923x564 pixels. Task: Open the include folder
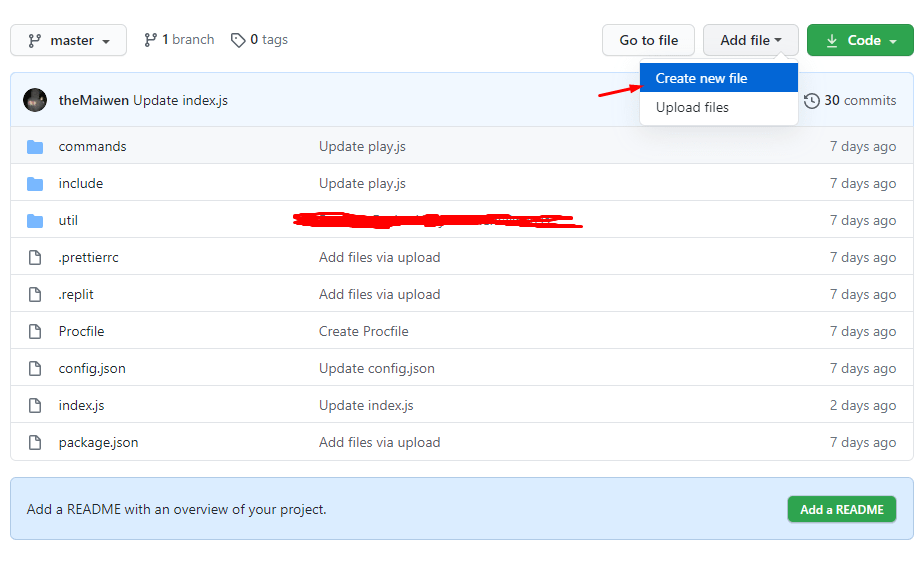81,183
